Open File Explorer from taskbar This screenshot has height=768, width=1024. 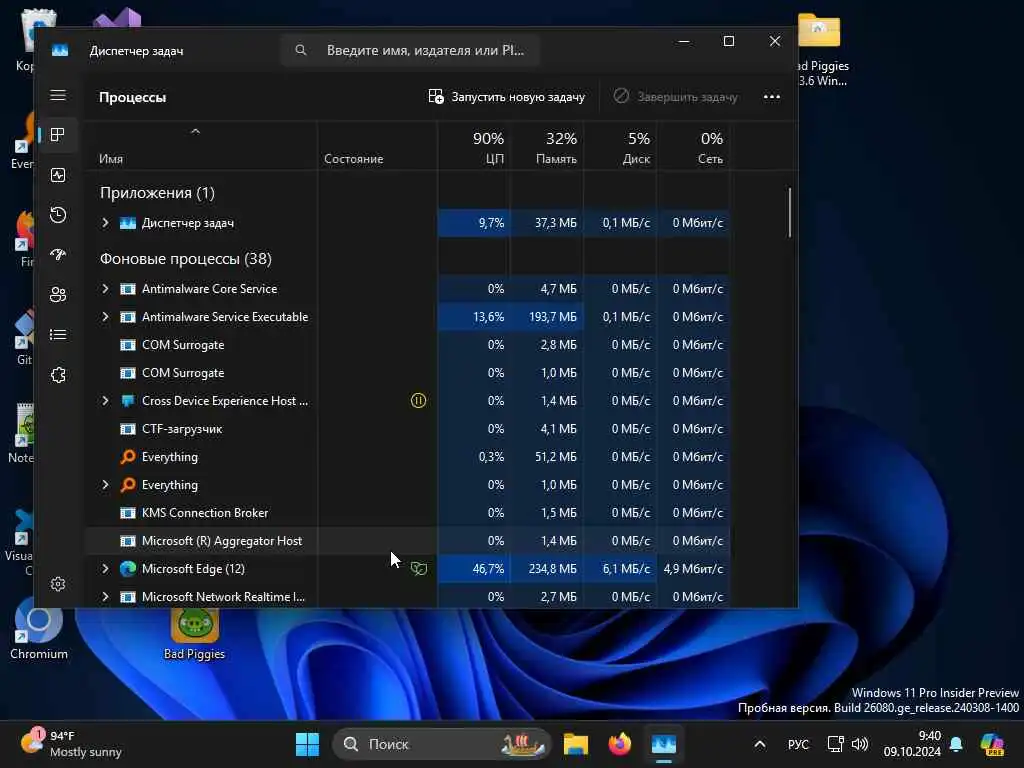[576, 744]
